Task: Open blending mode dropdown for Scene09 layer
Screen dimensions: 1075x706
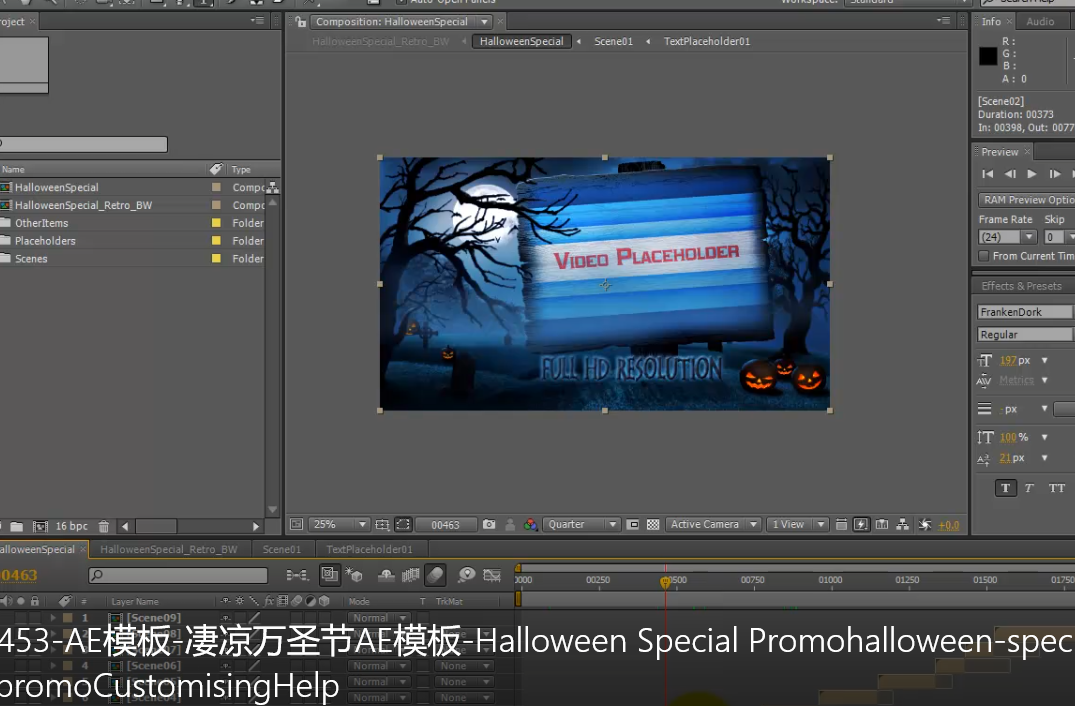Action: point(379,618)
